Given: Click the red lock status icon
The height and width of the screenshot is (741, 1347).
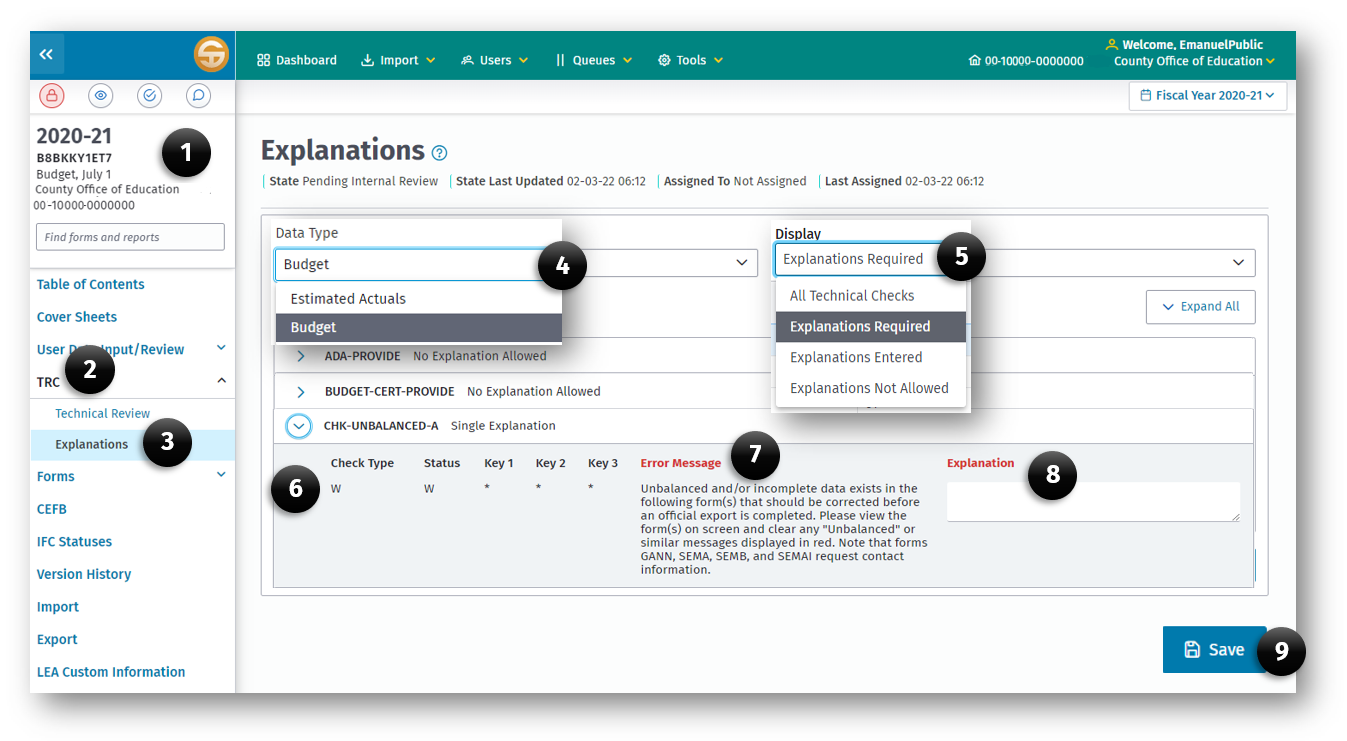Looking at the screenshot, I should [51, 95].
